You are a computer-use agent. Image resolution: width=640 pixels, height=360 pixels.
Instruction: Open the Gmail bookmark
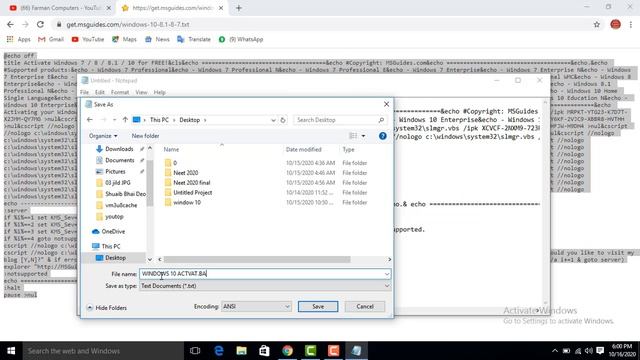[x=51, y=40]
